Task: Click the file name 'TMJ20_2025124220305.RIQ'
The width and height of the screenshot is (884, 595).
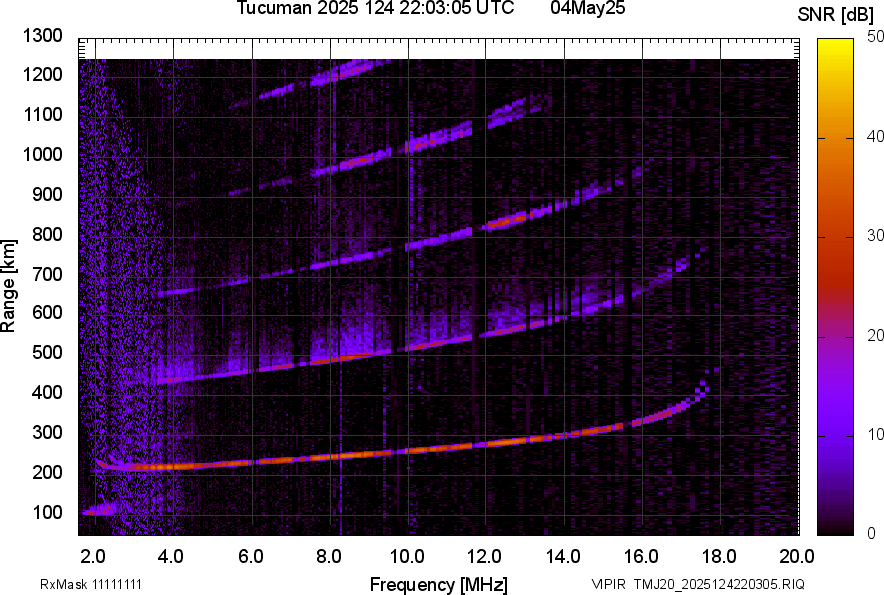Action: point(719,584)
